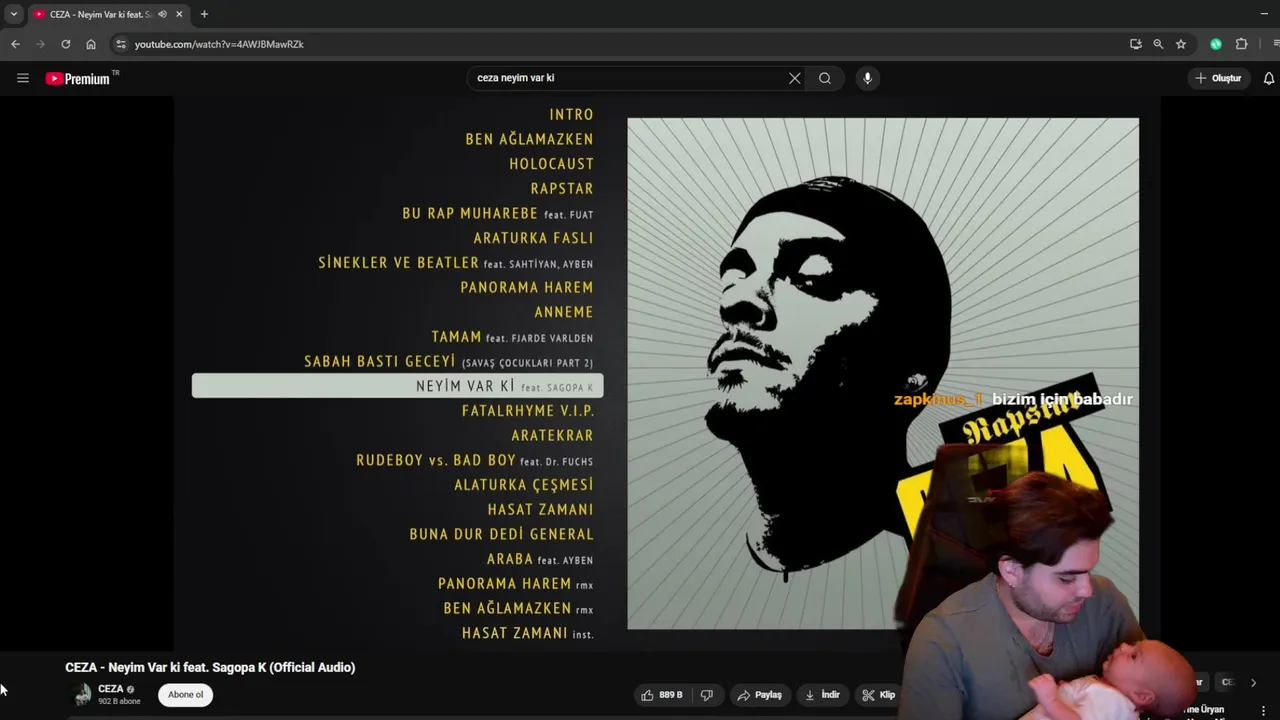Open the CEZA channel avatar
The height and width of the screenshot is (720, 1280).
(x=83, y=694)
